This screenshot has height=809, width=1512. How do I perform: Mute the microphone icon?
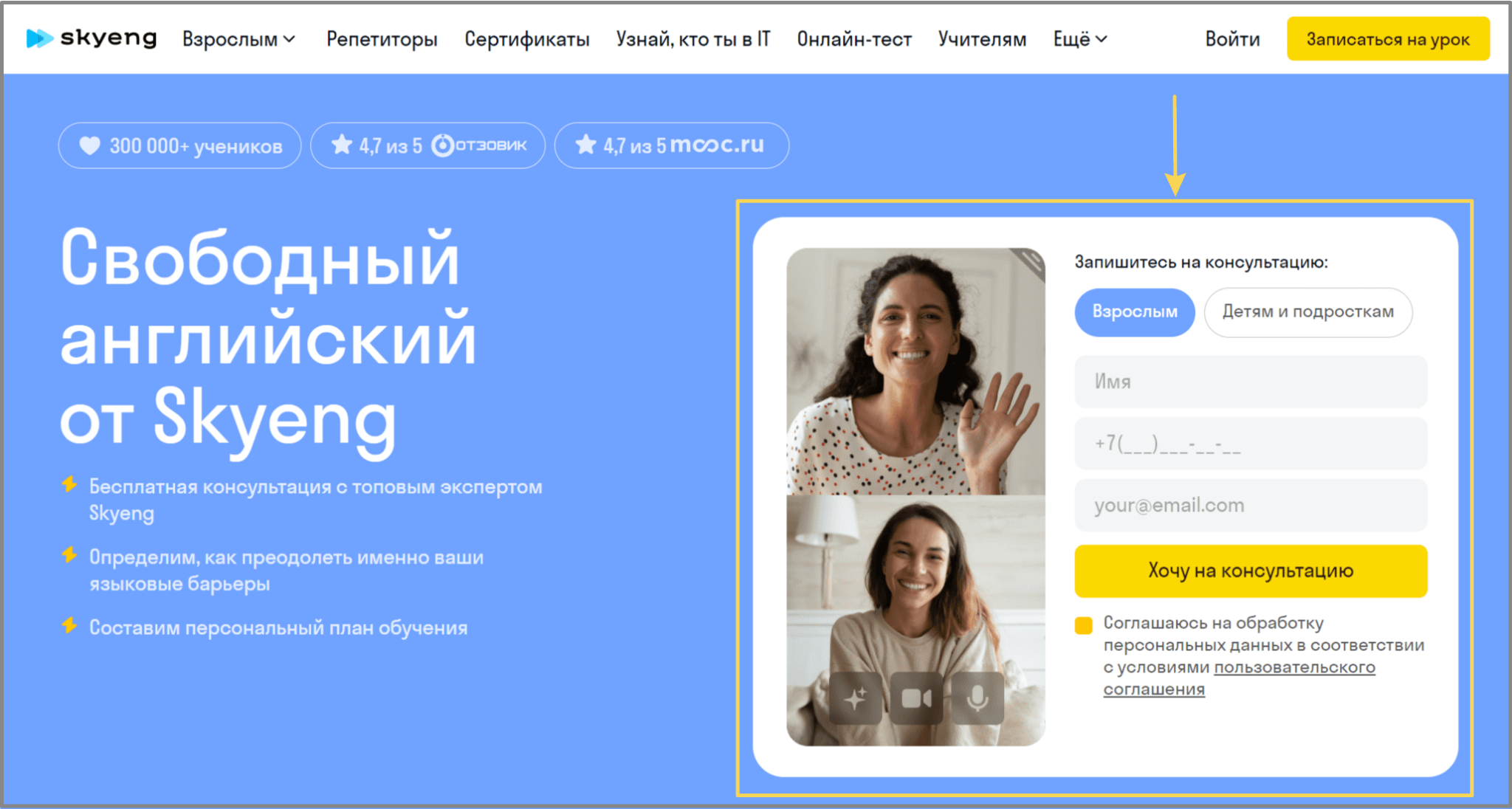point(977,698)
